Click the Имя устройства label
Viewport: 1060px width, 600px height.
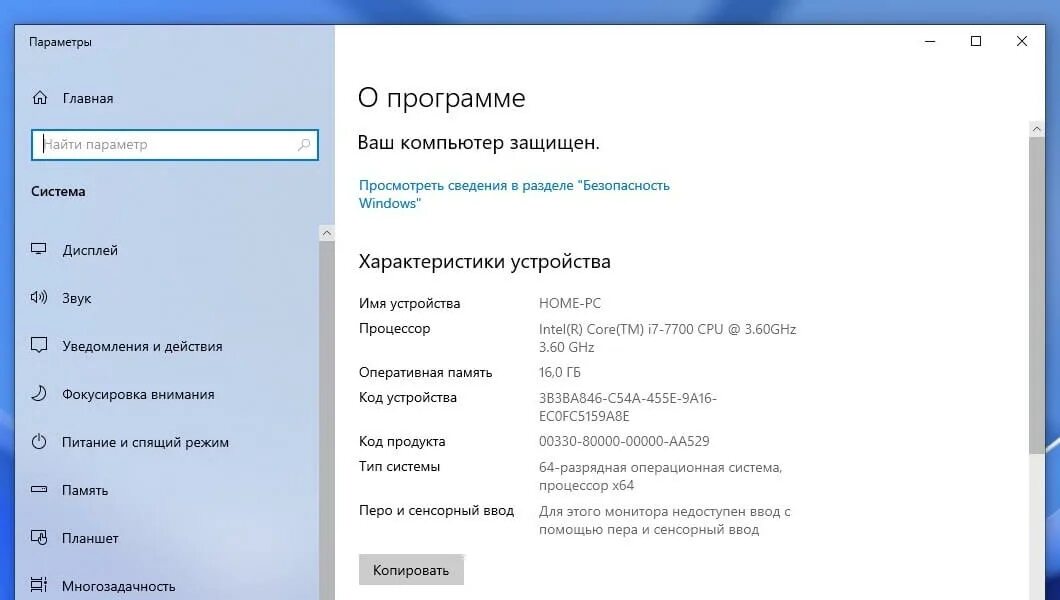pos(410,303)
